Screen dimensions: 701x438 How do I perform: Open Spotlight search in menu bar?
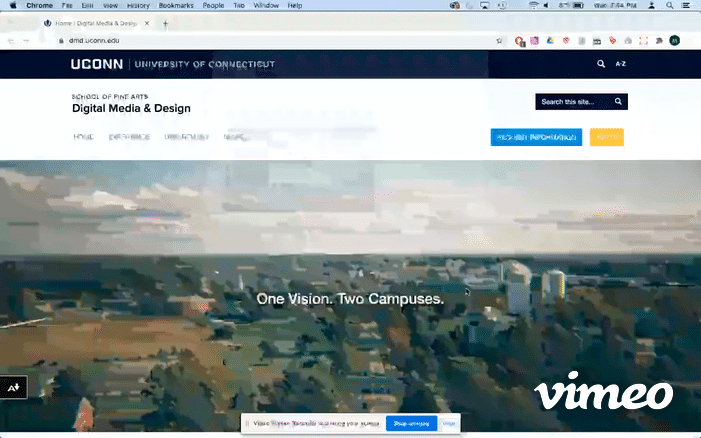[669, 5]
